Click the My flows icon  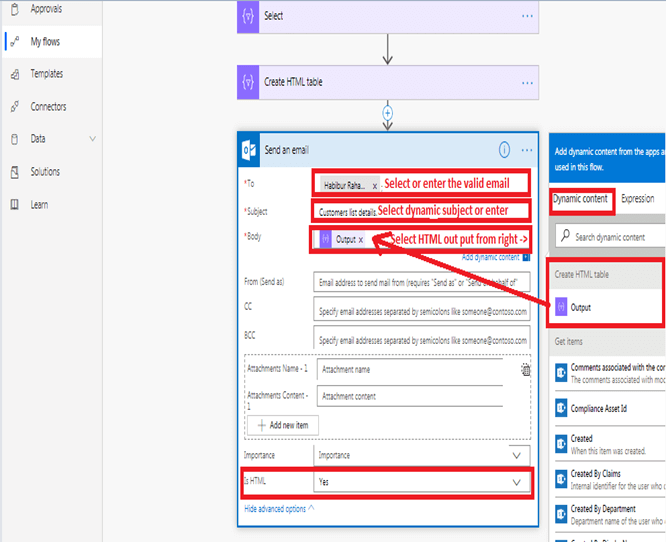15,42
